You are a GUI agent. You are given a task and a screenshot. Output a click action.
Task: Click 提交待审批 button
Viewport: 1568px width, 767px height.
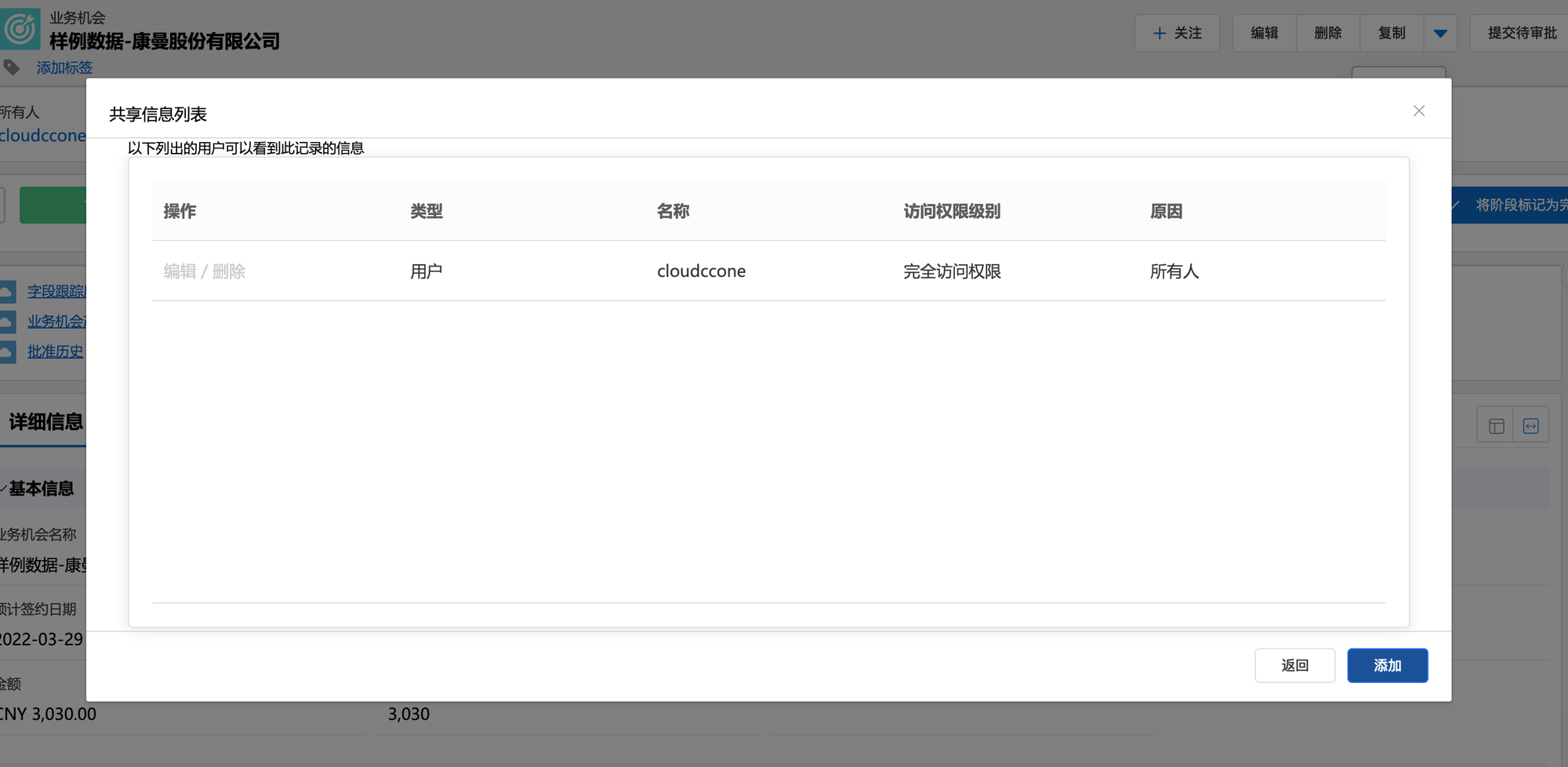(1521, 33)
